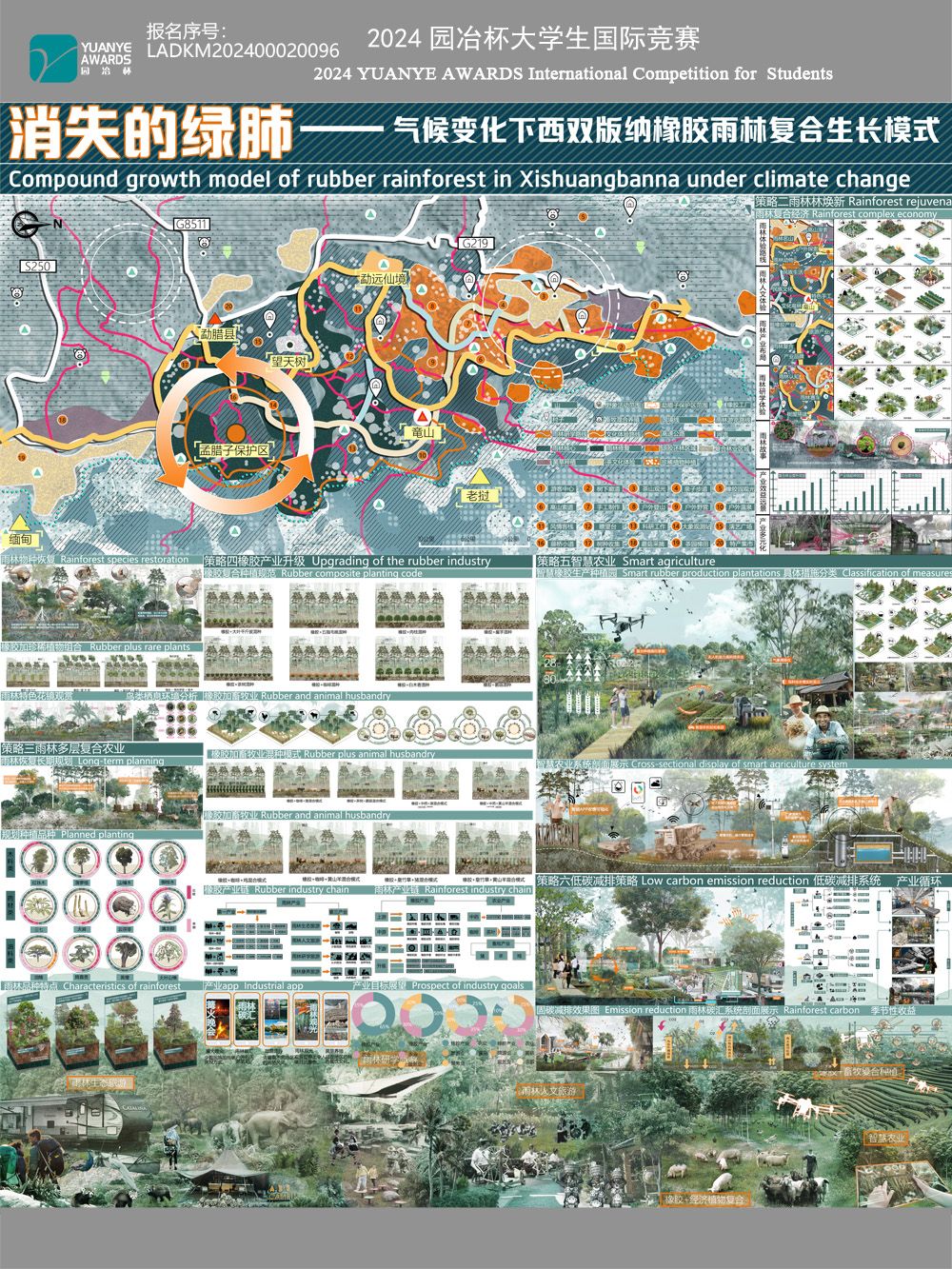Click the 'Upgrading of the rubber industry' heading
This screenshot has height=1269, width=952.
[x=401, y=562]
